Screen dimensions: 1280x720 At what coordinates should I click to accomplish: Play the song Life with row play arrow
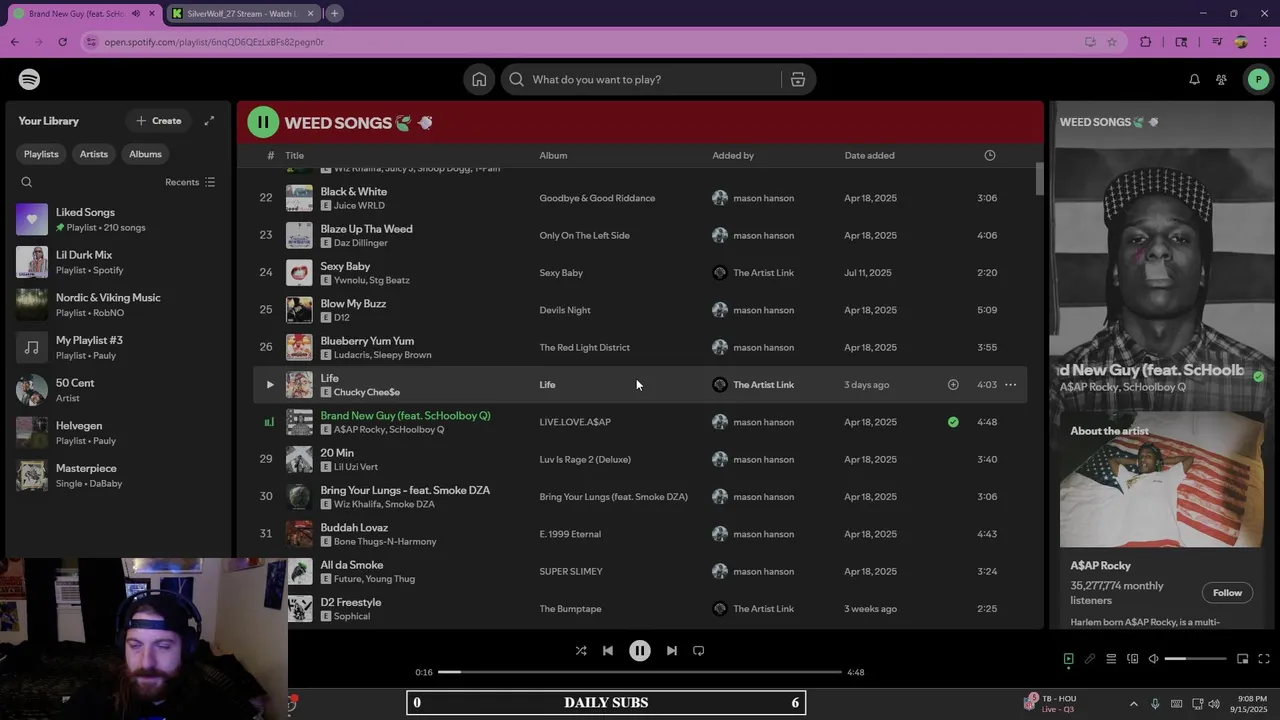click(269, 385)
